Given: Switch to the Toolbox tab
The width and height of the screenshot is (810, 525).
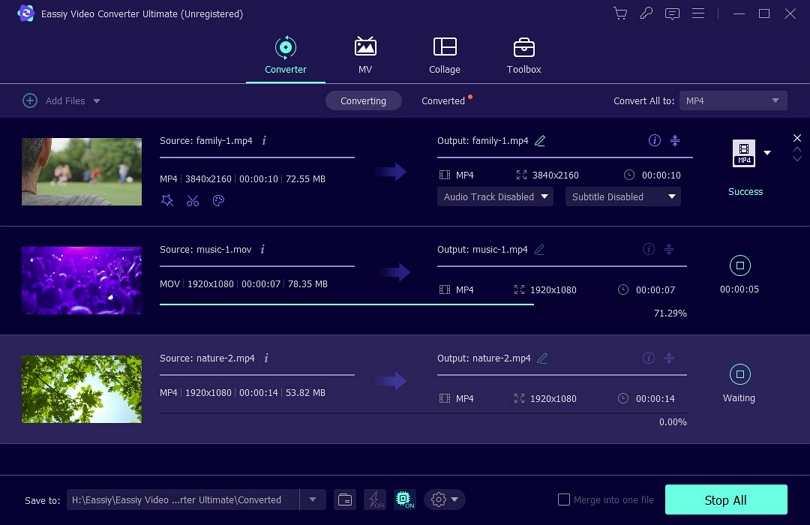Looking at the screenshot, I should coord(523,56).
